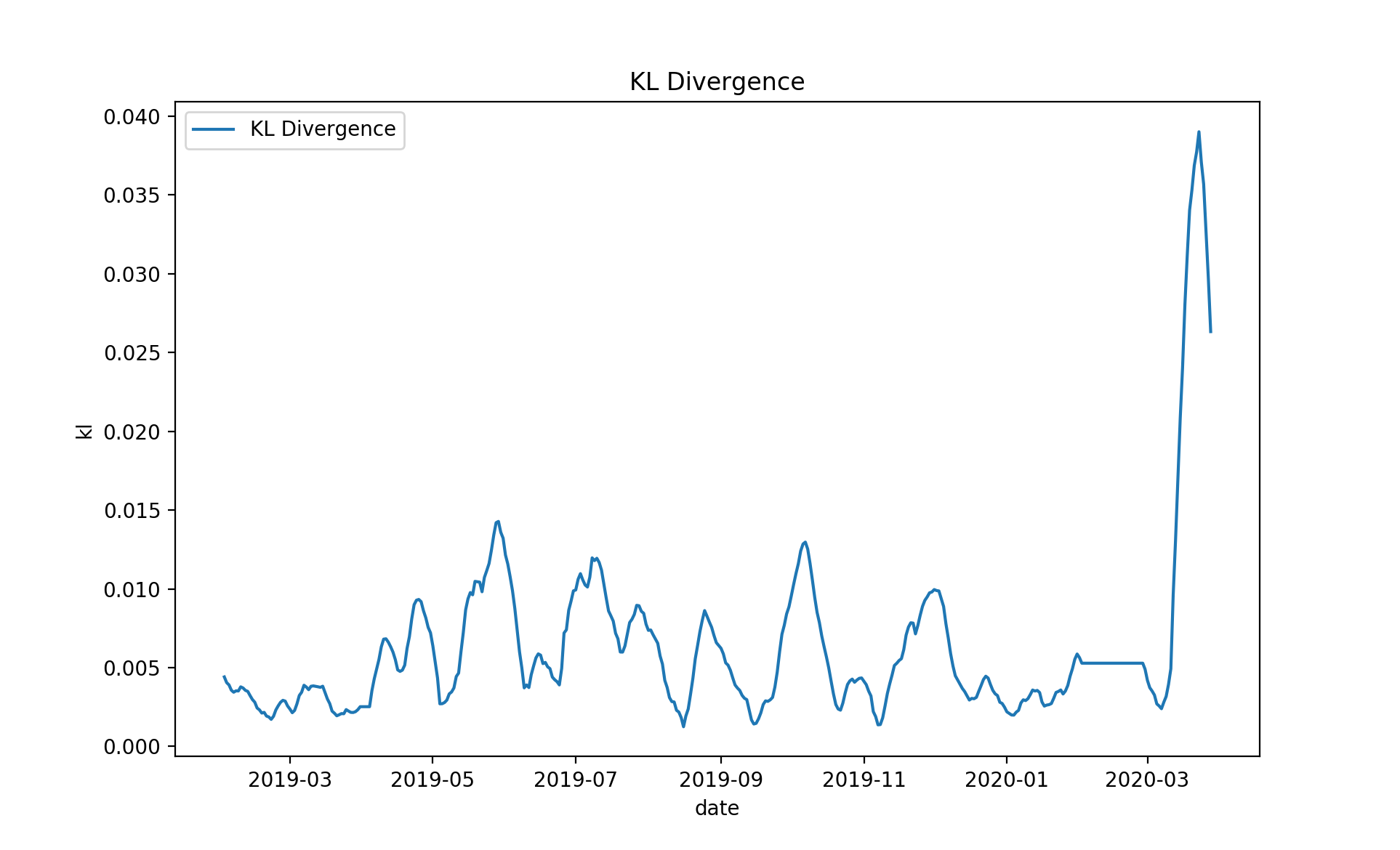Click the 2019-11 x-axis tick label

pyautogui.click(x=864, y=780)
